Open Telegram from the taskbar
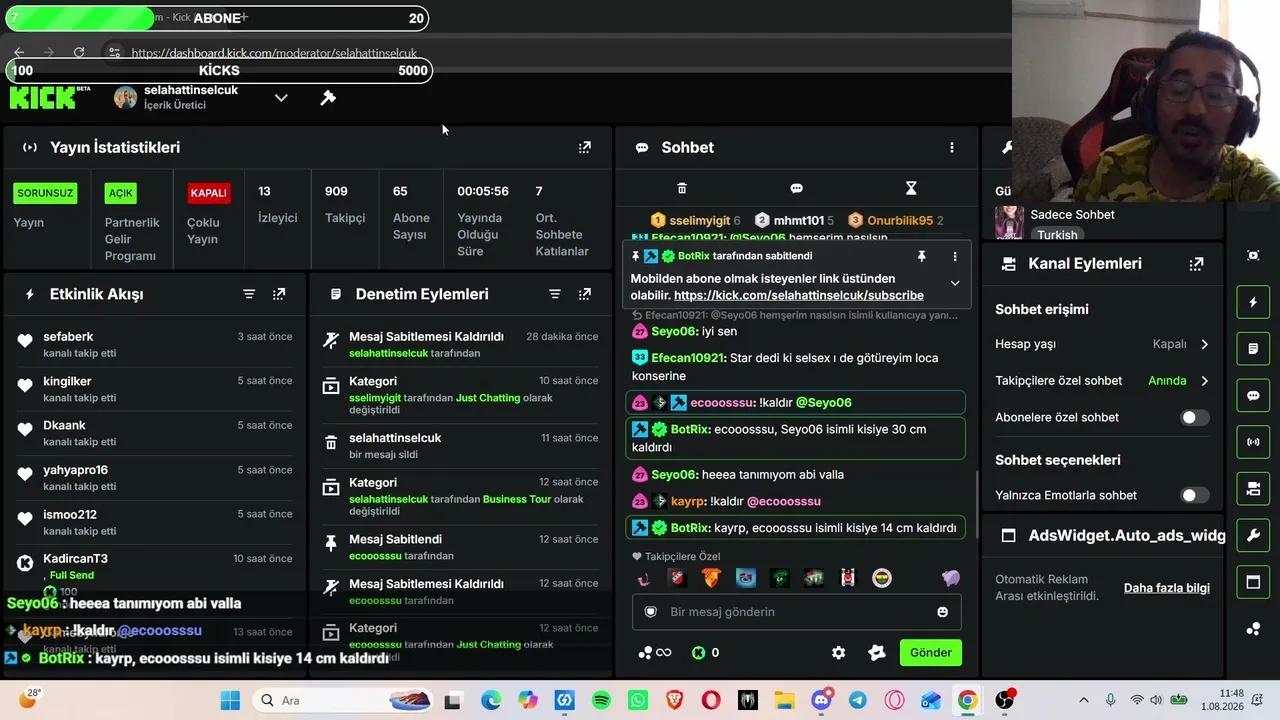This screenshot has height=720, width=1280. pyautogui.click(x=858, y=701)
